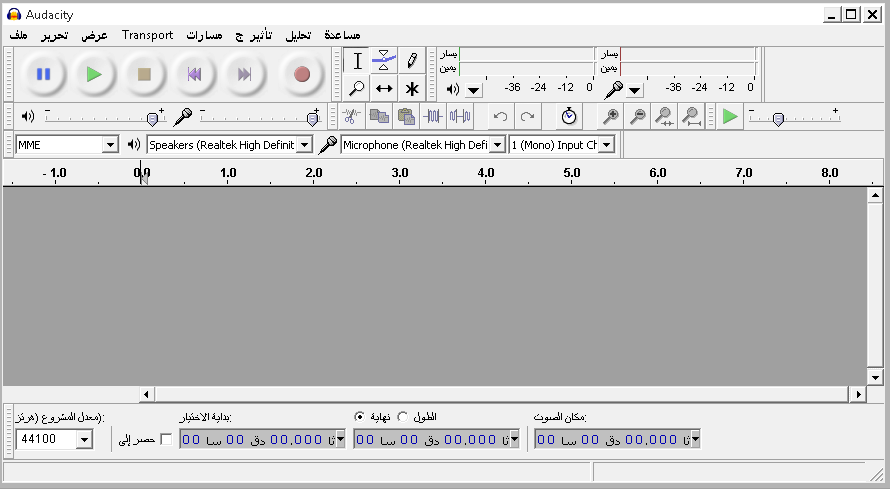Click the Paste clipboard icon
This screenshot has height=489, width=890.
406,117
